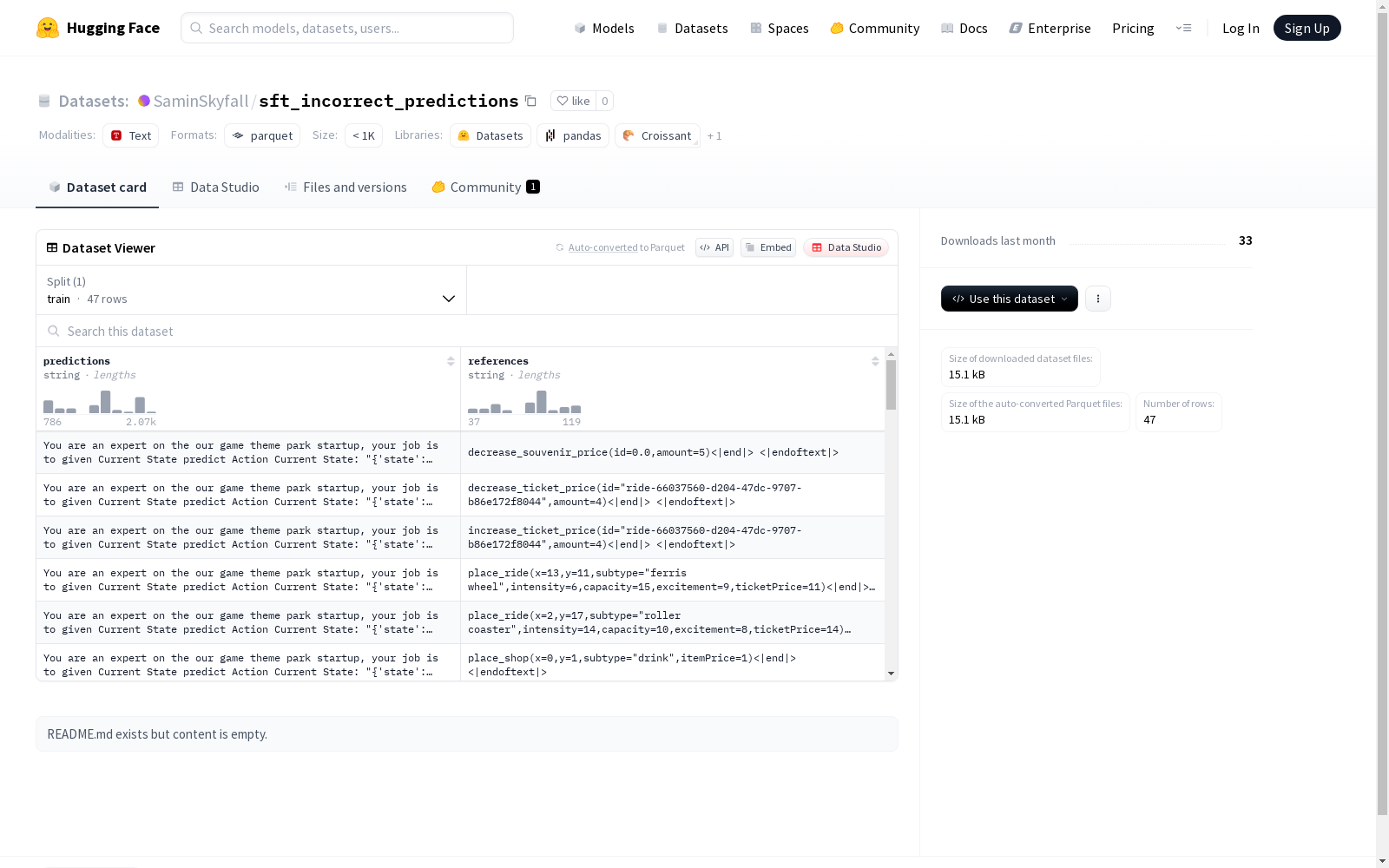Click the SaminSkyfall avatar icon
Screen dimensions: 1389x868
coord(144,101)
